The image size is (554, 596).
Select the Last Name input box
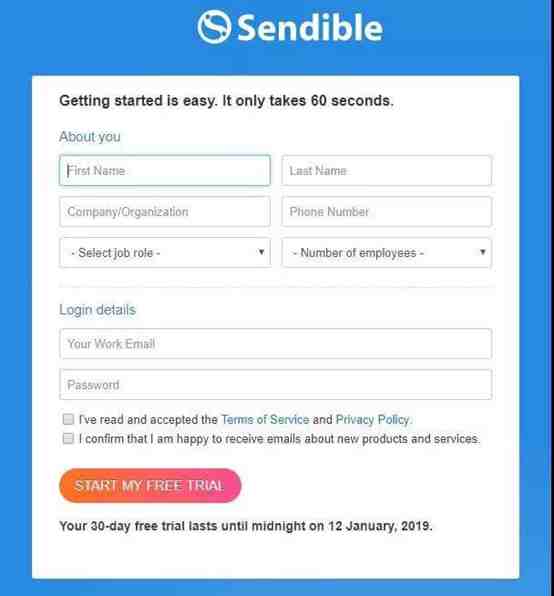[386, 171]
